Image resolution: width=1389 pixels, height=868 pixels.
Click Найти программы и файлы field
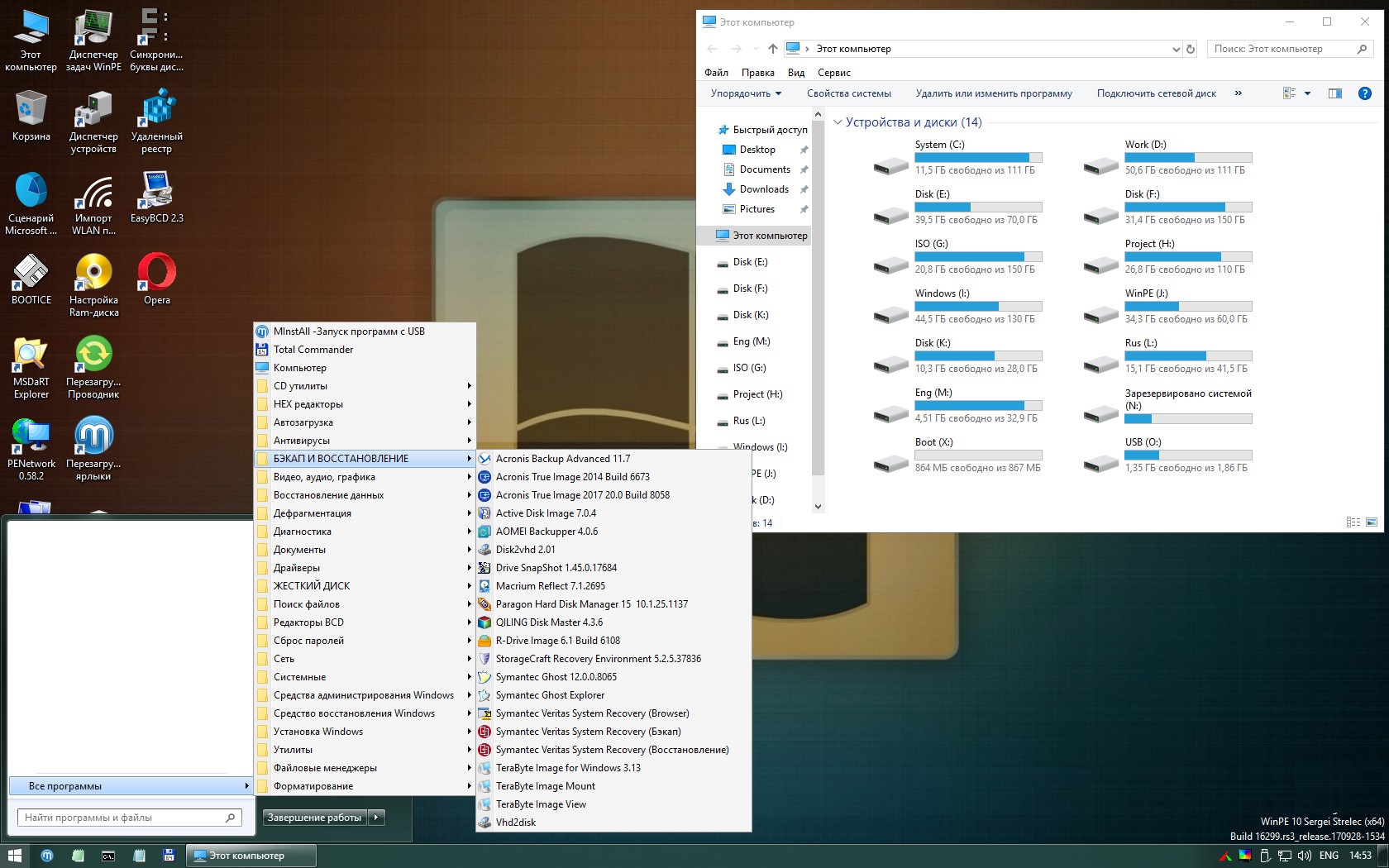(130, 818)
